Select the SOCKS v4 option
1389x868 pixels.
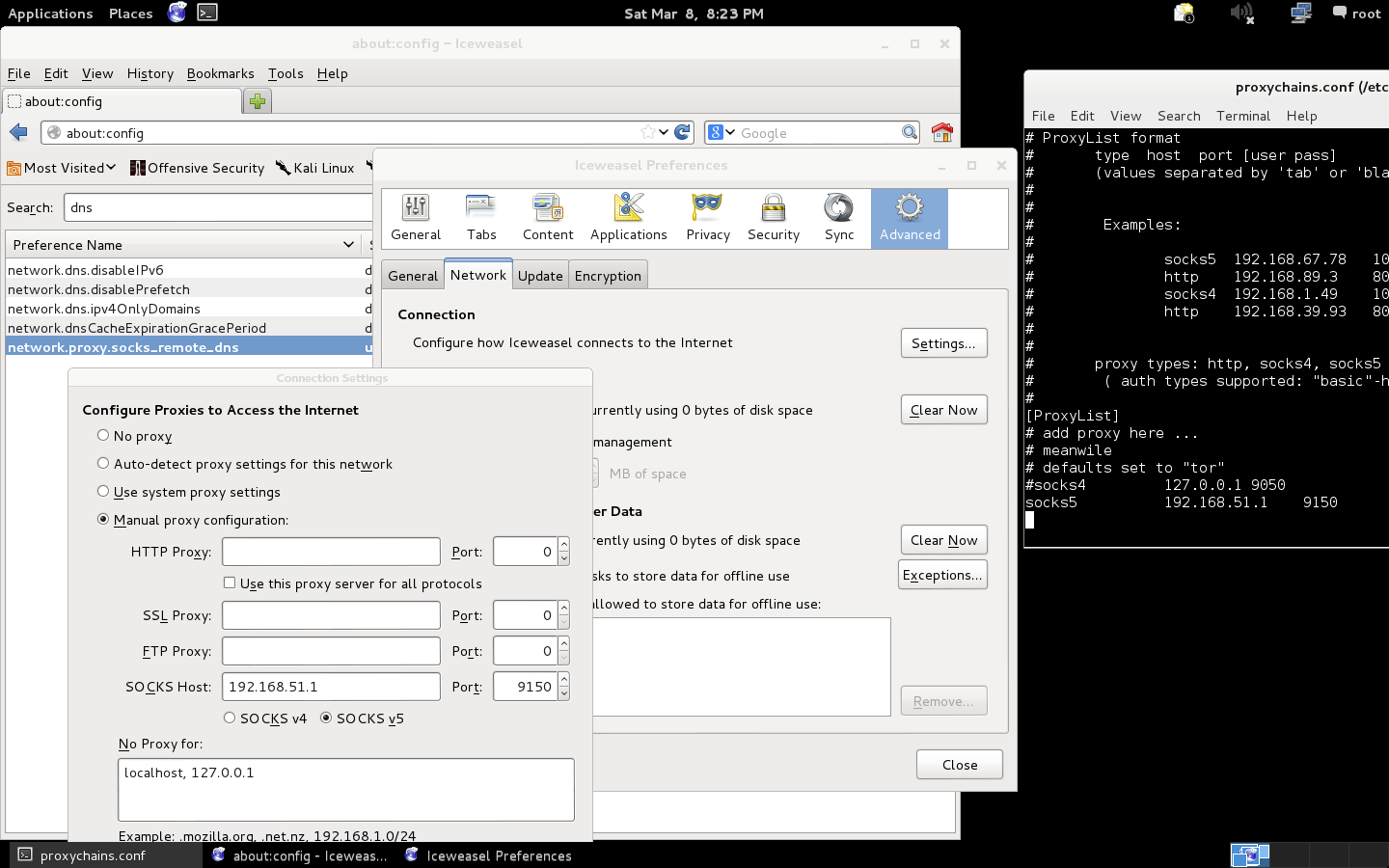(x=230, y=718)
